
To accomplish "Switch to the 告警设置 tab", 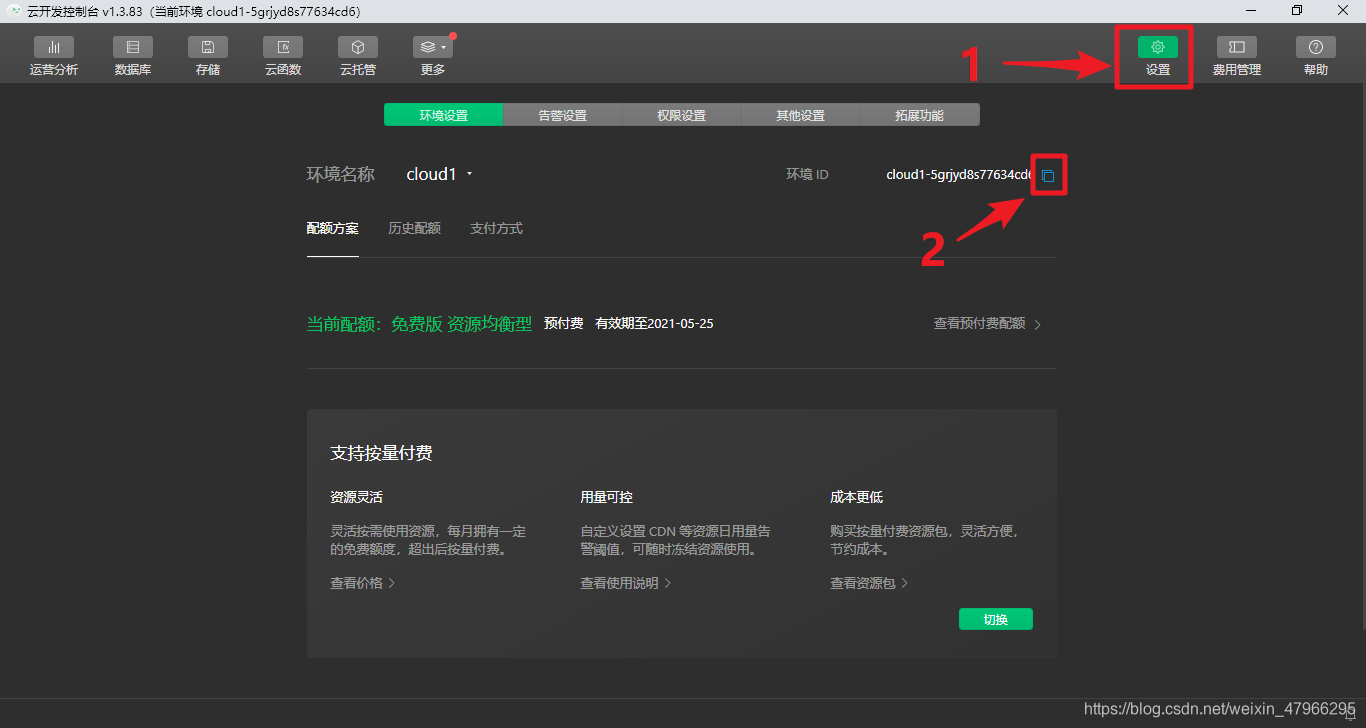I will pyautogui.click(x=562, y=115).
